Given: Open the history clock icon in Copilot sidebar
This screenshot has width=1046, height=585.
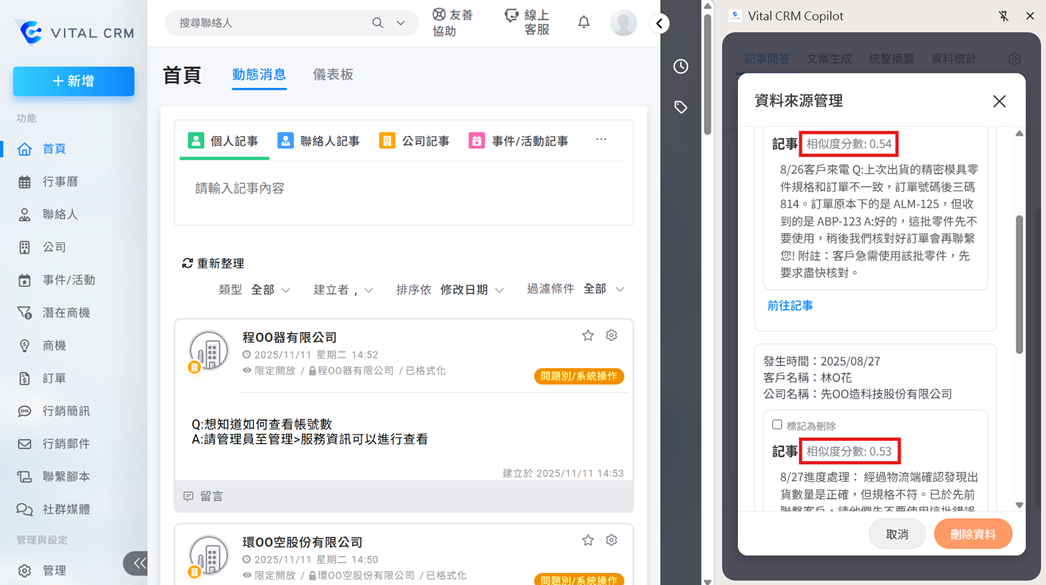Looking at the screenshot, I should click(681, 66).
